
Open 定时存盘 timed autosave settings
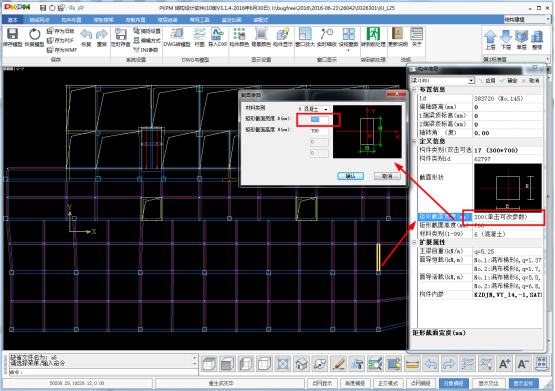(x=121, y=38)
